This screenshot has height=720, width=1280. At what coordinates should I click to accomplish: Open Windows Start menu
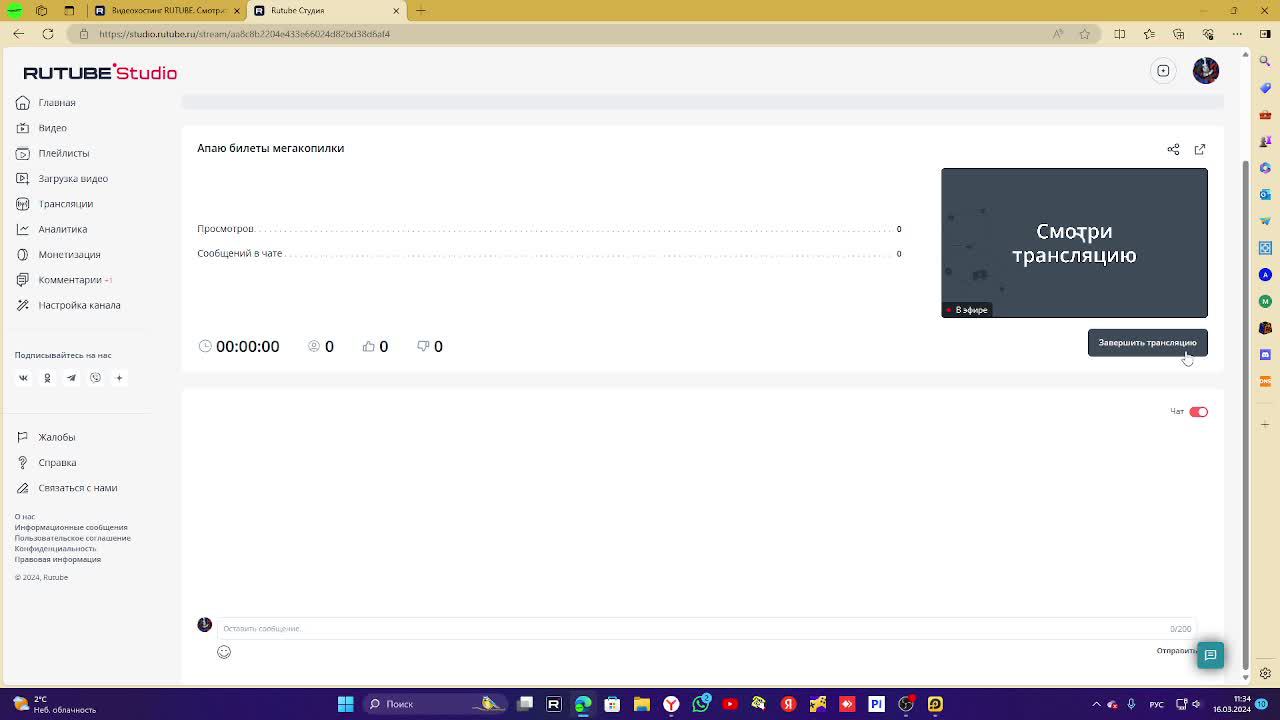[x=345, y=704]
